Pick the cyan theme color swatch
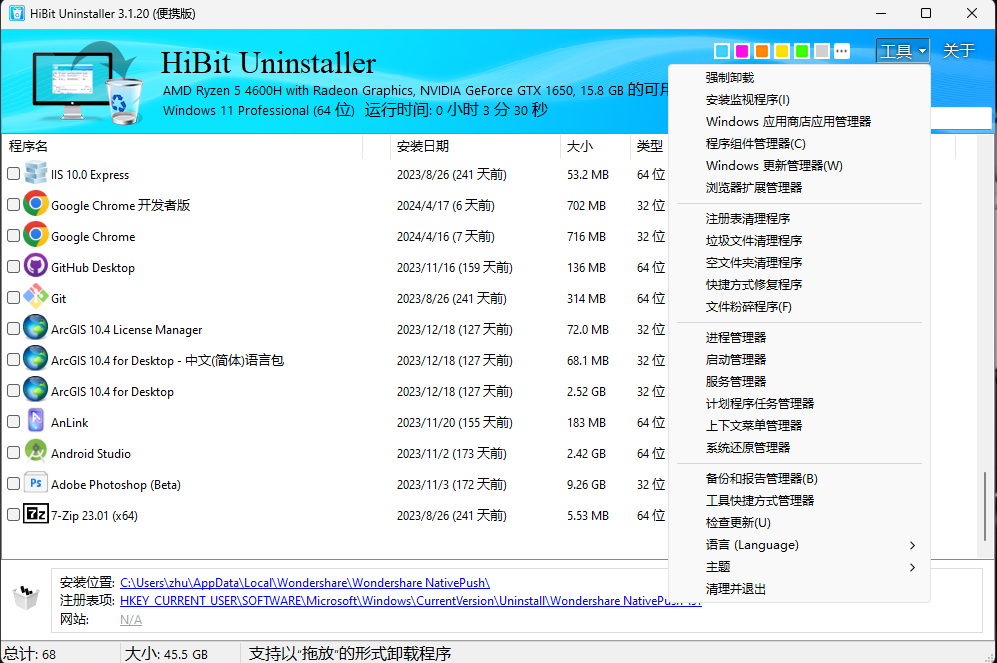 pos(722,51)
